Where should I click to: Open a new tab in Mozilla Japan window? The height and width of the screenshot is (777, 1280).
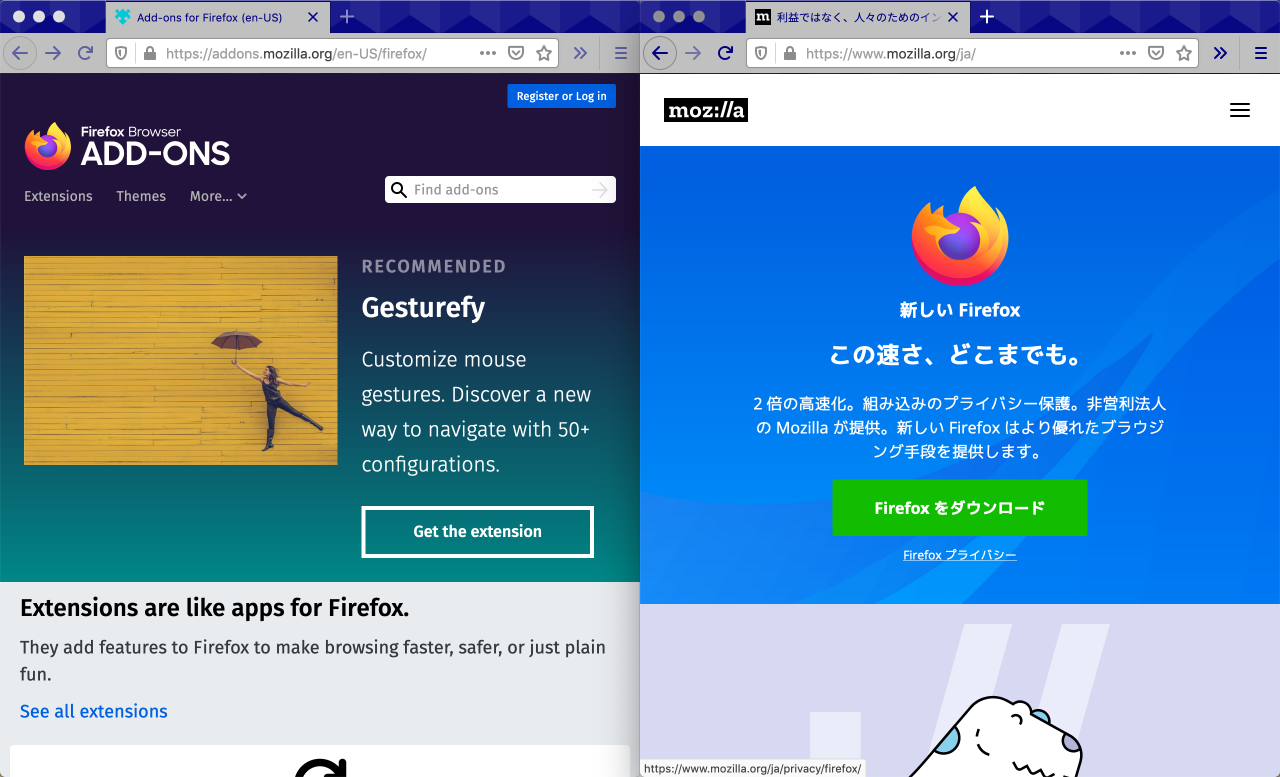tap(987, 17)
